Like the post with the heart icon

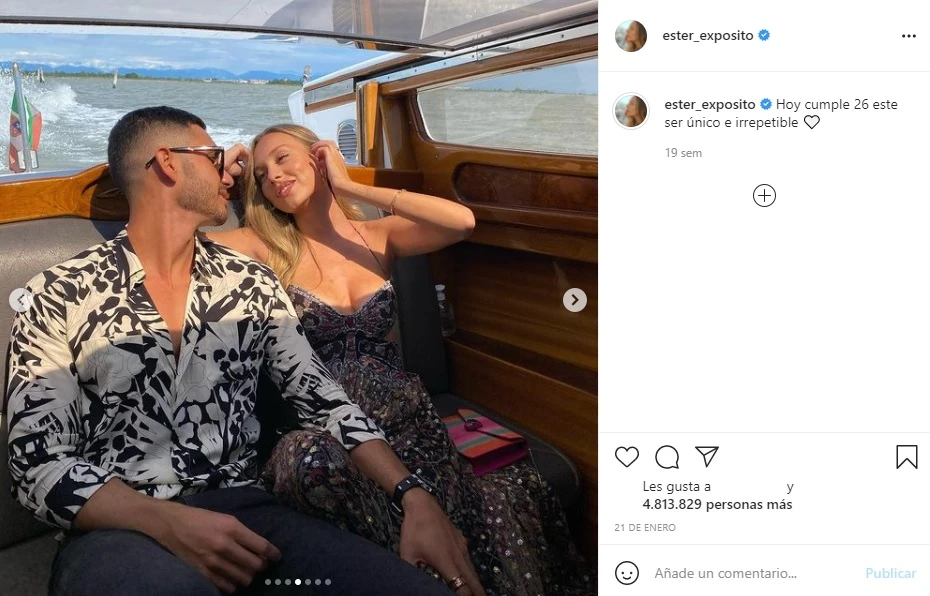(627, 457)
